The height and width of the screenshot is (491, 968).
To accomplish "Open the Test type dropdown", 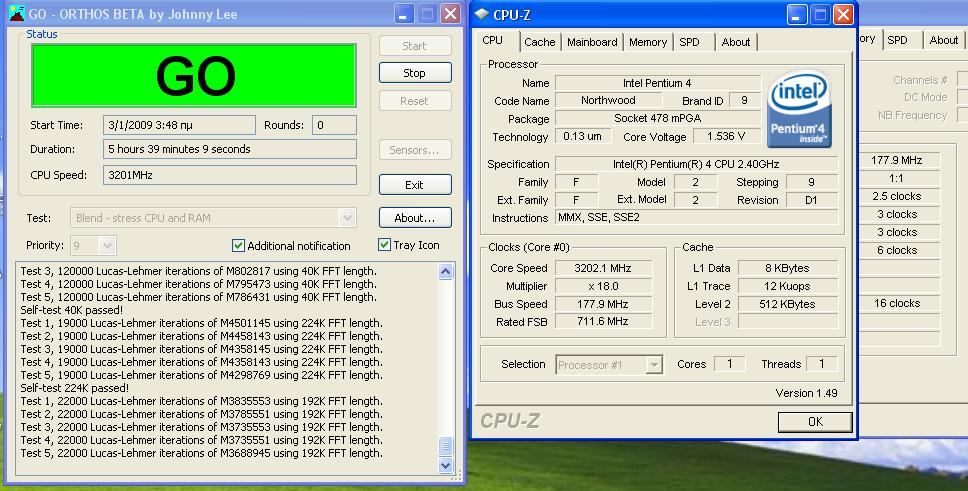I will tap(347, 217).
